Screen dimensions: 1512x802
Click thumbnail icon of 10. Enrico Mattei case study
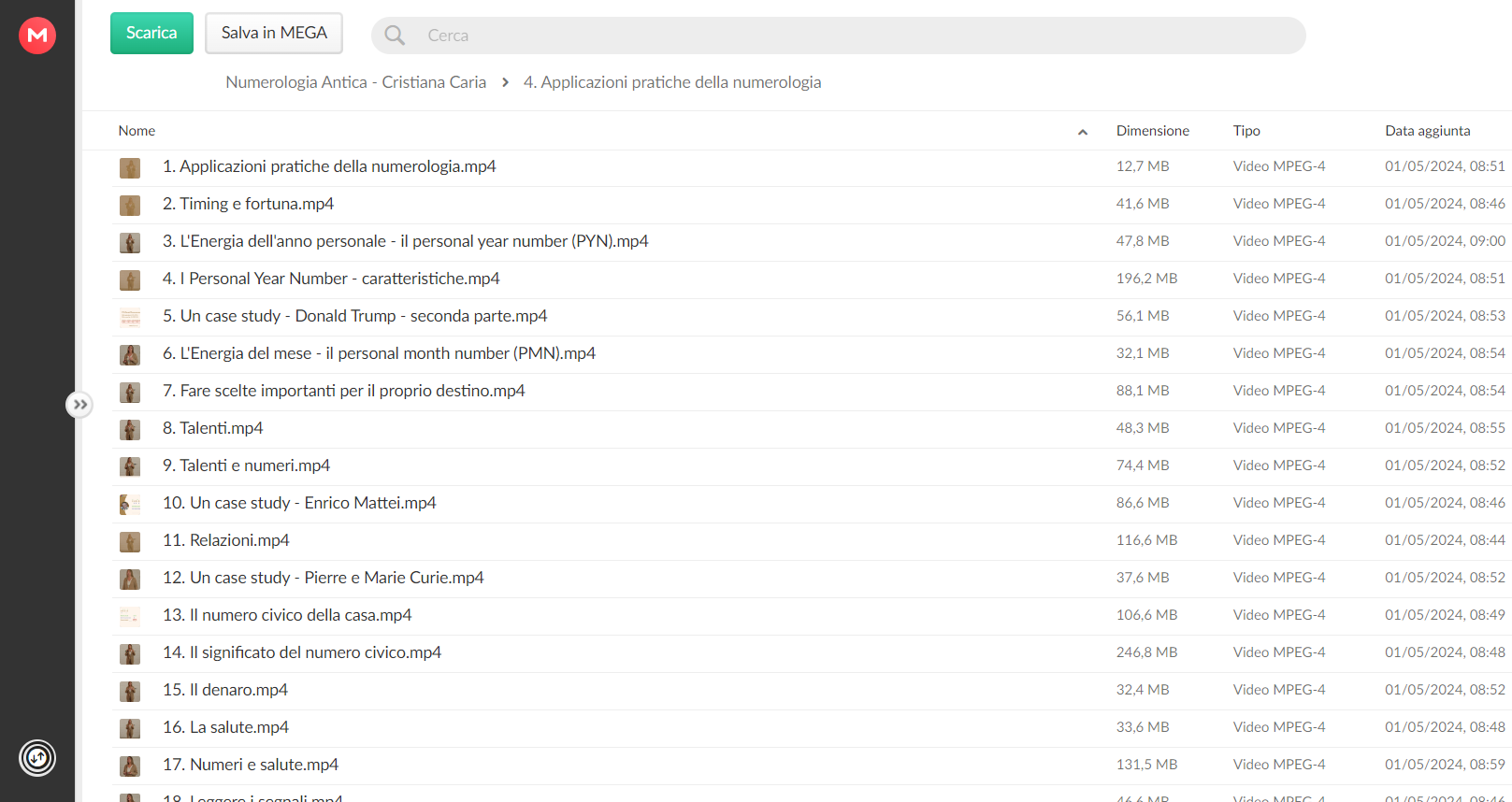pos(130,504)
